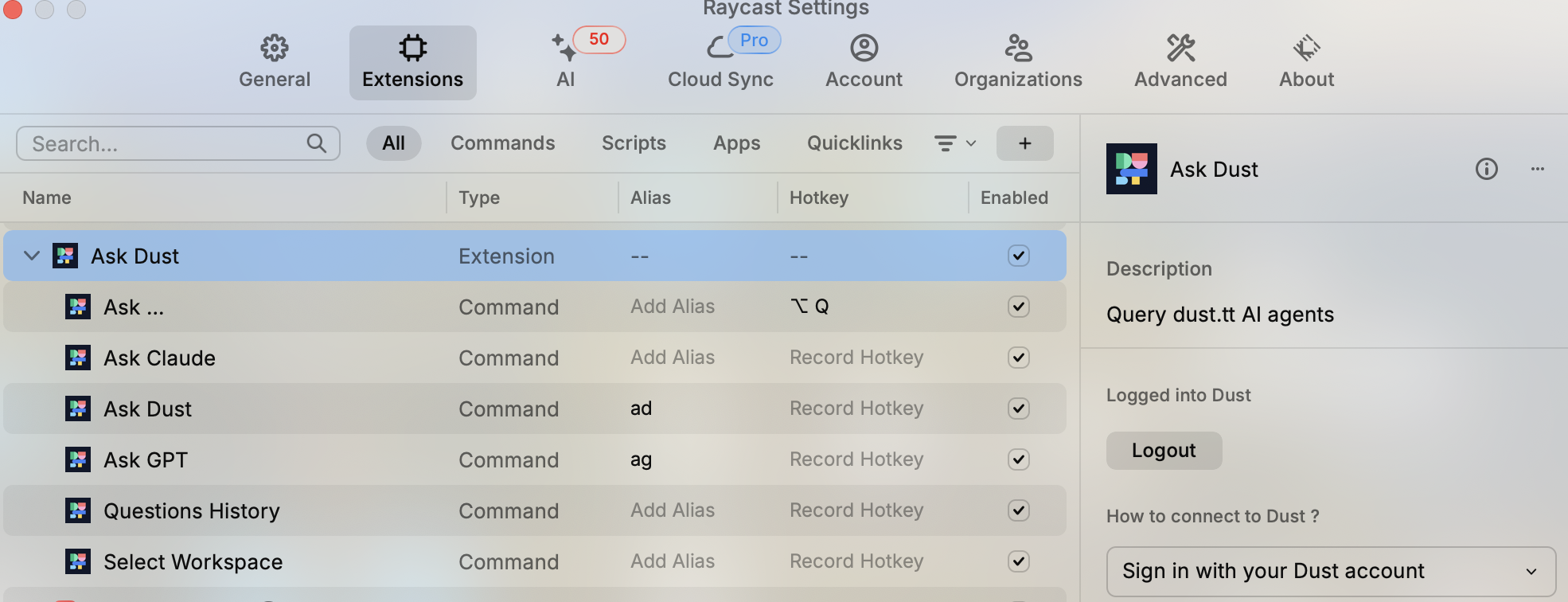The height and width of the screenshot is (602, 1568).
Task: Open the filter options dropdown
Action: pos(955,143)
